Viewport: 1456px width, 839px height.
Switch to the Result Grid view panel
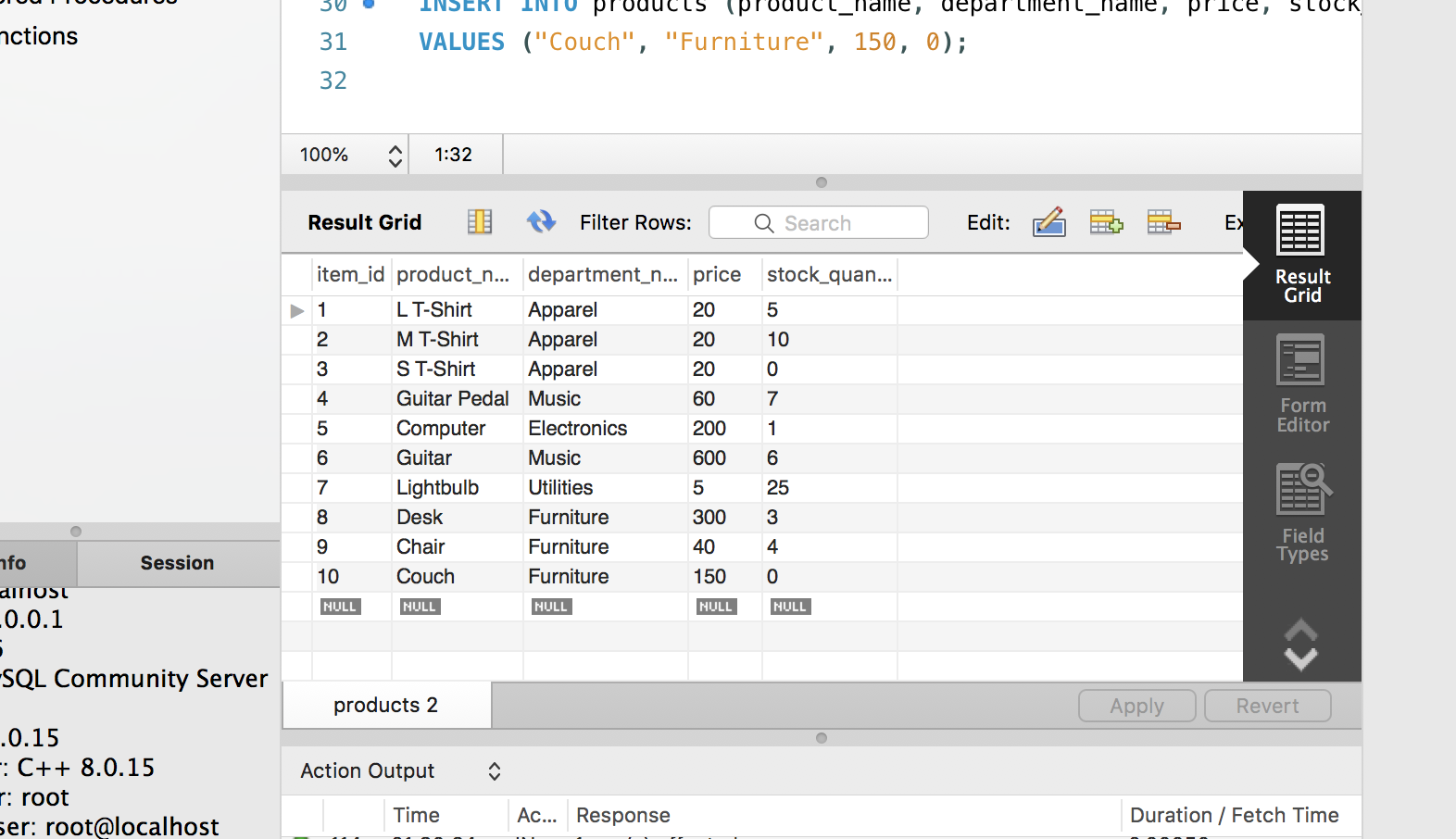click(1302, 255)
